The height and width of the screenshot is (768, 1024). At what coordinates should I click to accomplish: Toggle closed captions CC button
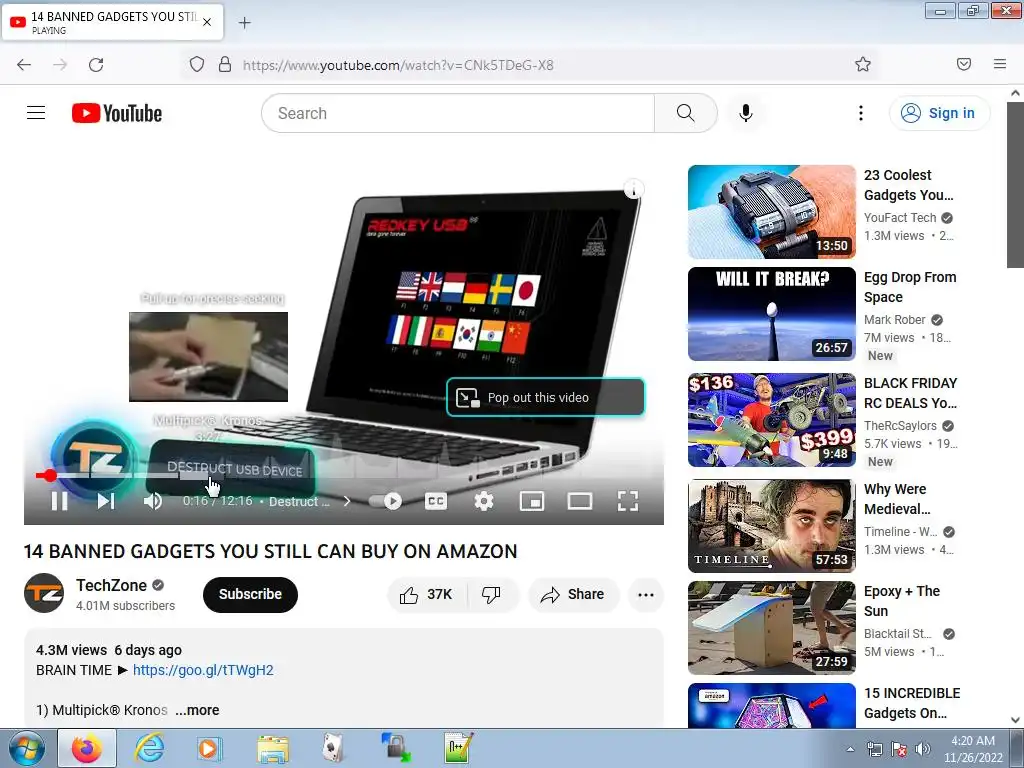436,501
